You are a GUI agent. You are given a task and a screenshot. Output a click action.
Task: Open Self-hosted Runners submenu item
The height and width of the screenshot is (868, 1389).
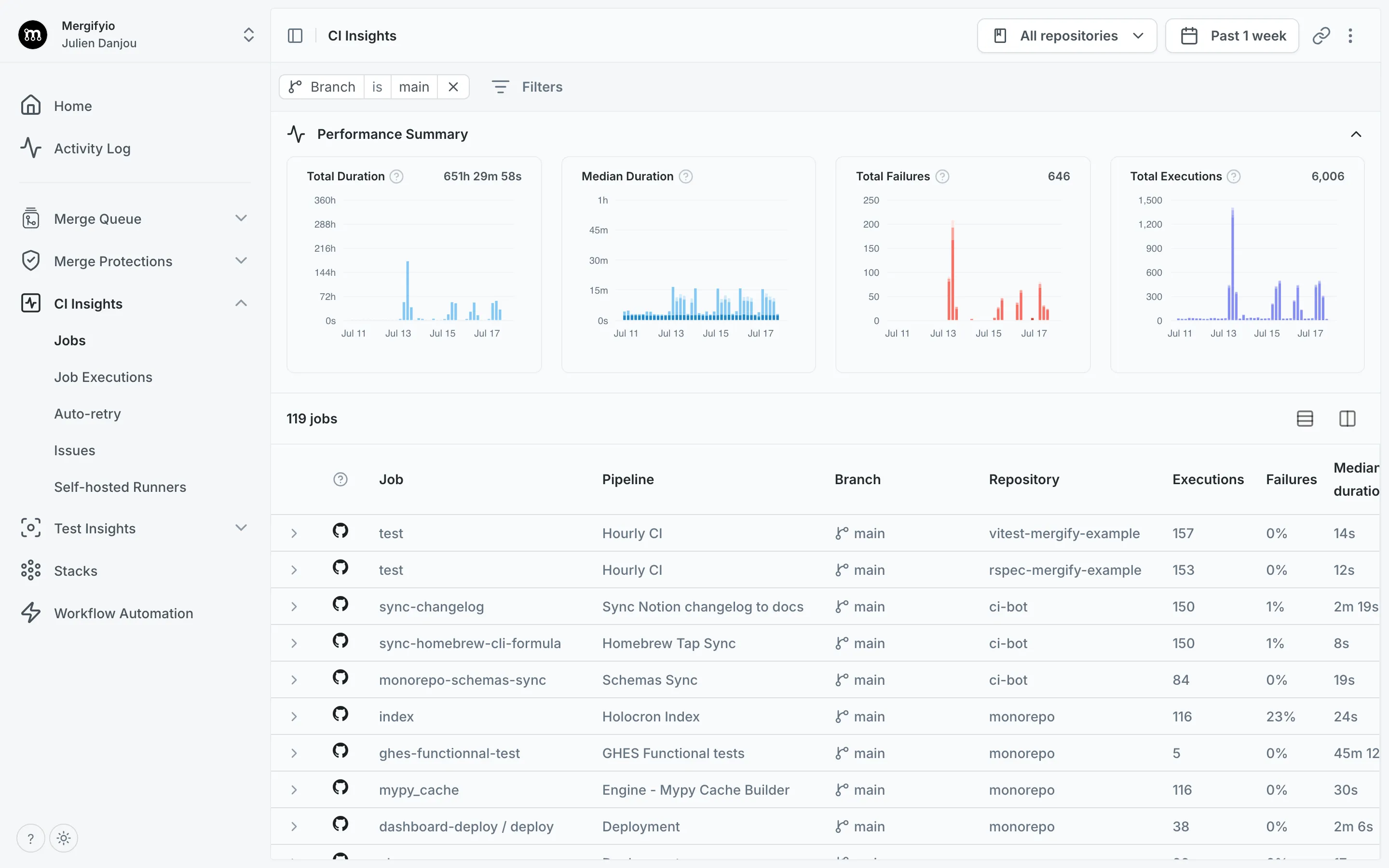[120, 488]
